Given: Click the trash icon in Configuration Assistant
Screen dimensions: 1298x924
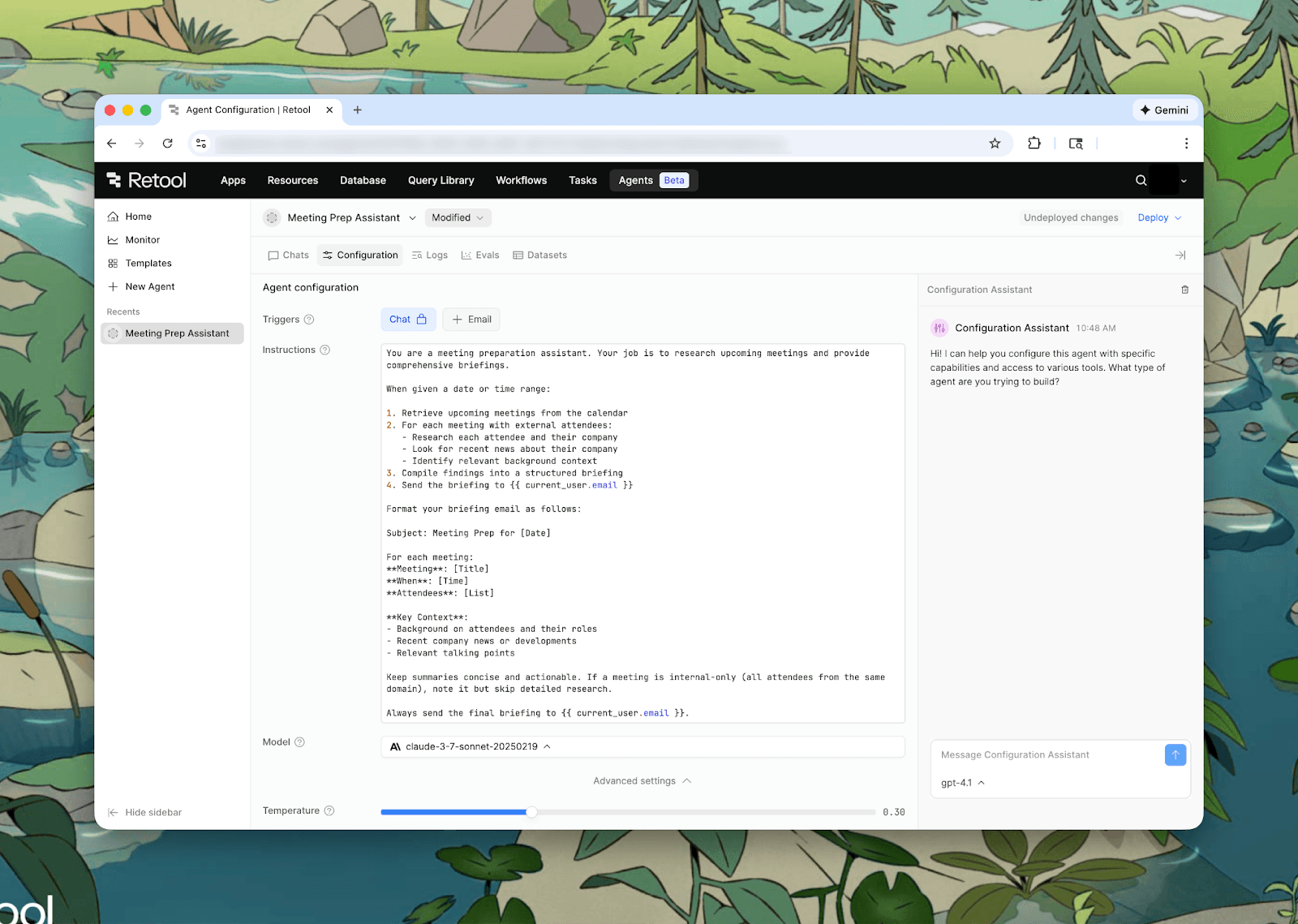Looking at the screenshot, I should (x=1184, y=290).
